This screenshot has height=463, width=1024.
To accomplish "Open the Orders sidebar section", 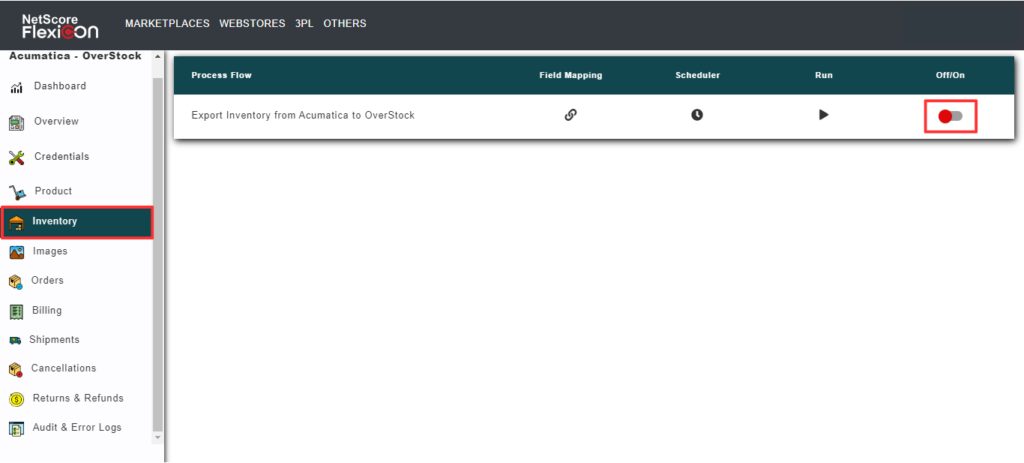I will [x=47, y=281].
